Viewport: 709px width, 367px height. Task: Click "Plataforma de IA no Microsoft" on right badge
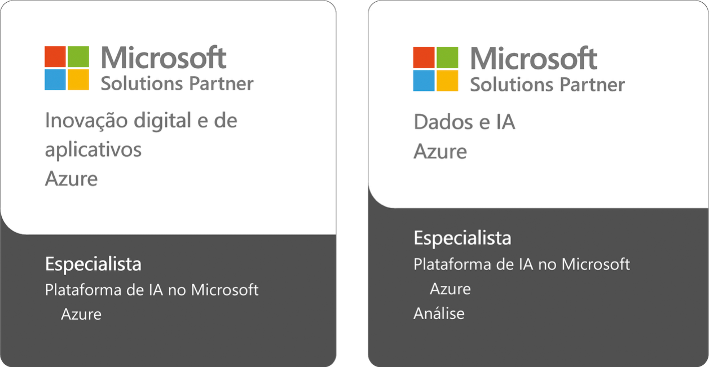pyautogui.click(x=522, y=264)
